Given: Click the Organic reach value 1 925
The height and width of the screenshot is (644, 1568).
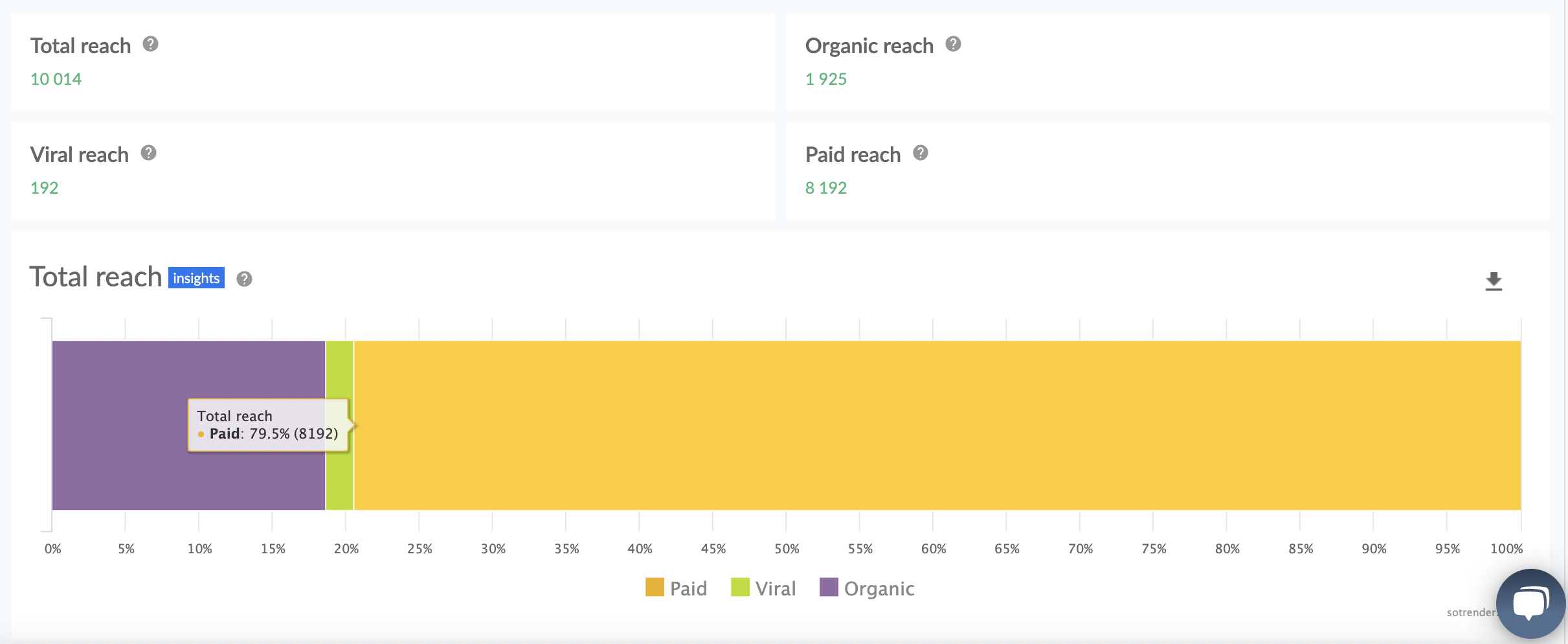Looking at the screenshot, I should pos(825,79).
